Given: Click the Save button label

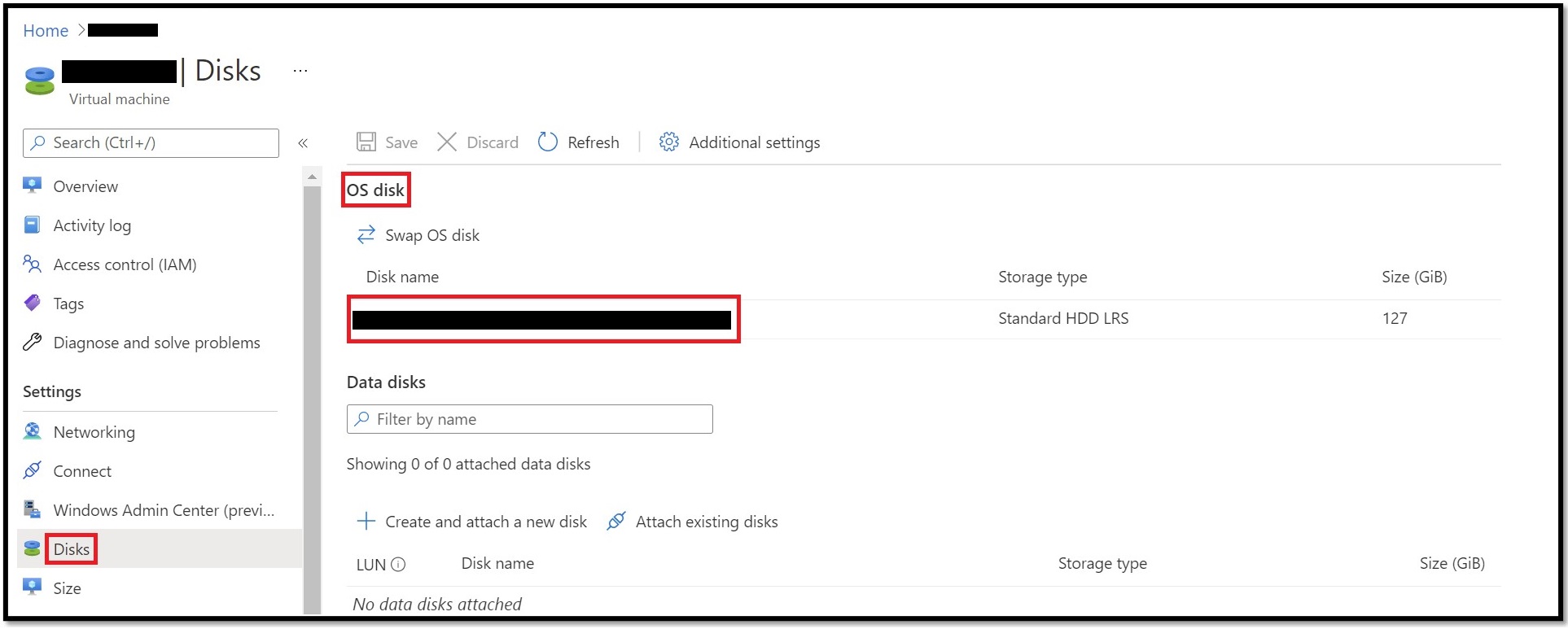Looking at the screenshot, I should point(401,142).
